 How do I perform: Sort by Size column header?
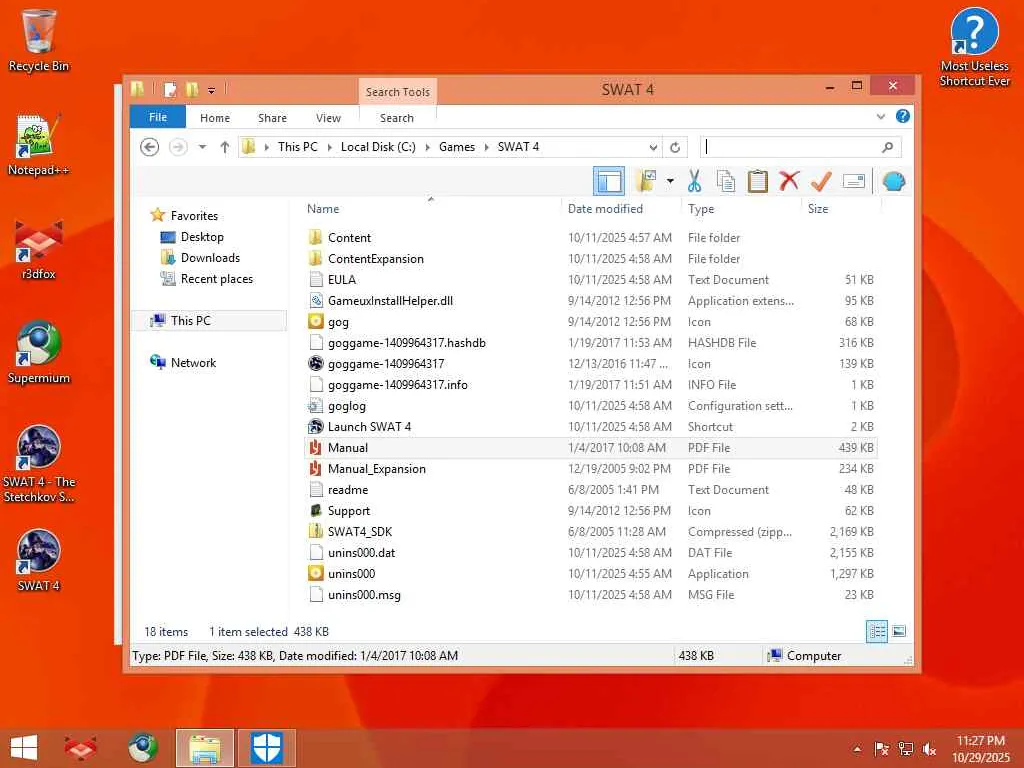click(818, 209)
